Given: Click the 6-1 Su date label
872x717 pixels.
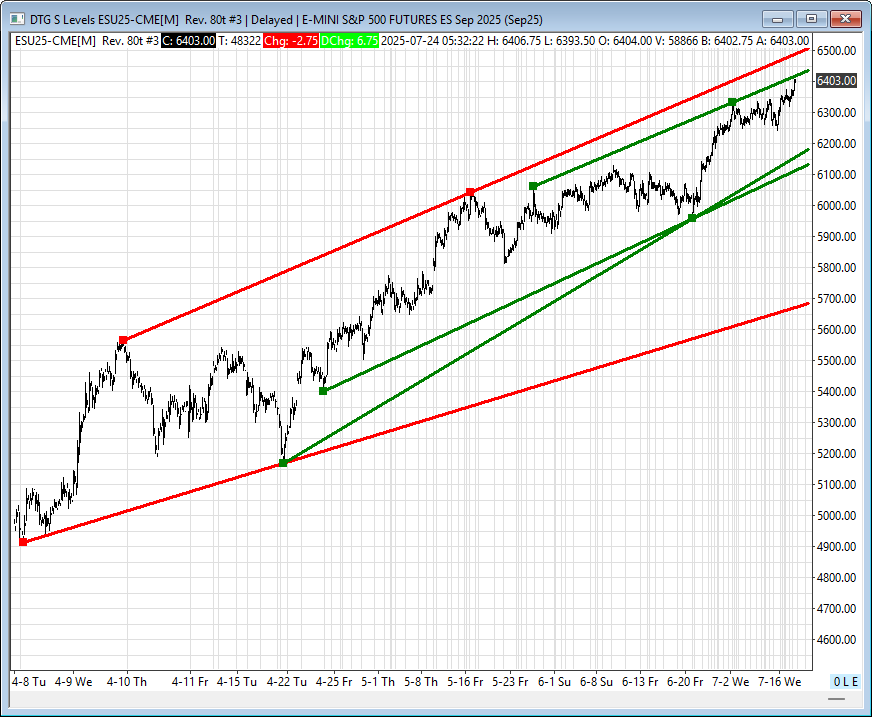Looking at the screenshot, I should (554, 682).
